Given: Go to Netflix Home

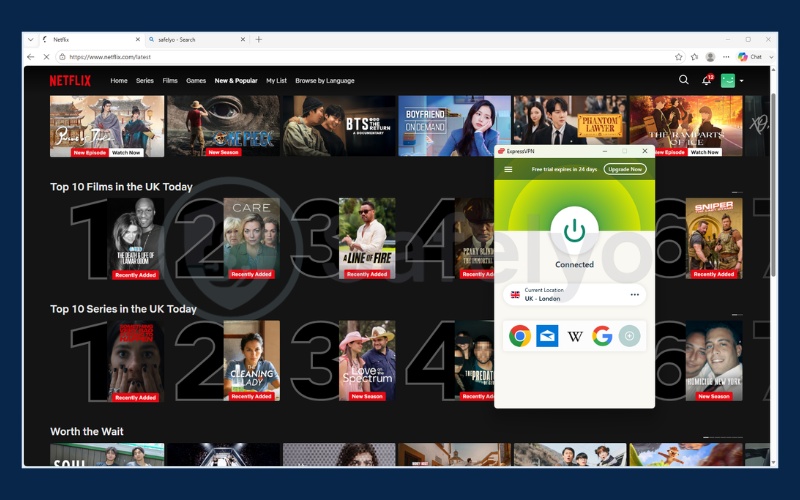Looking at the screenshot, I should 119,81.
